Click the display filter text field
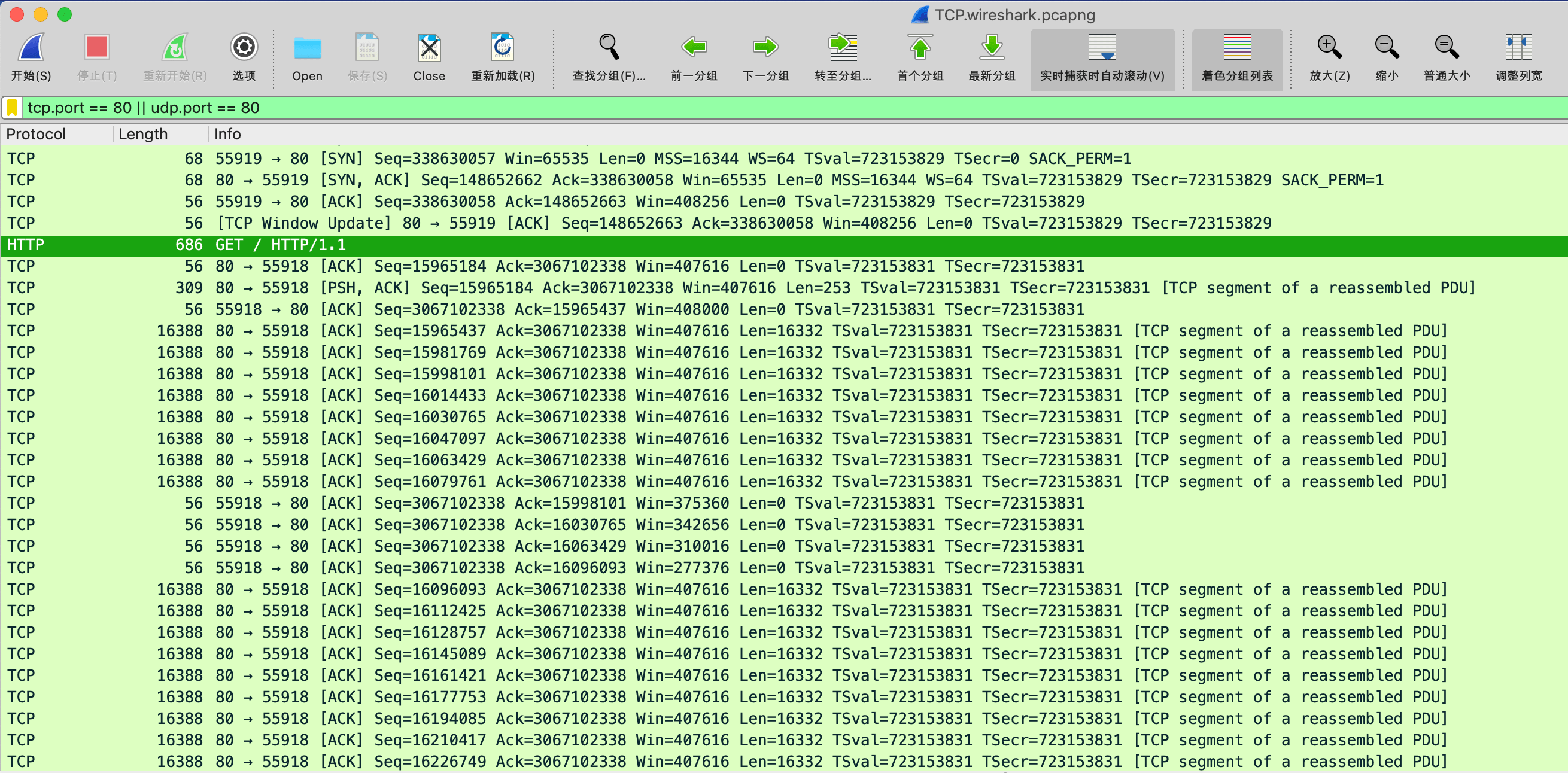This screenshot has height=773, width=1568. 730,108
